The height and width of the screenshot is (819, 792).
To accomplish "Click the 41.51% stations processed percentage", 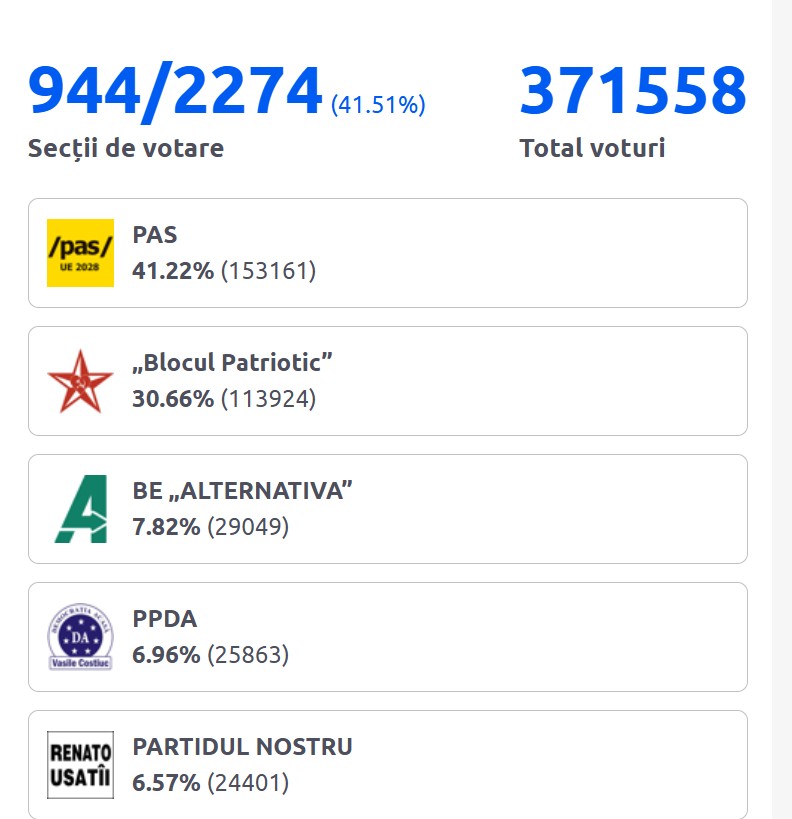I will coord(378,104).
